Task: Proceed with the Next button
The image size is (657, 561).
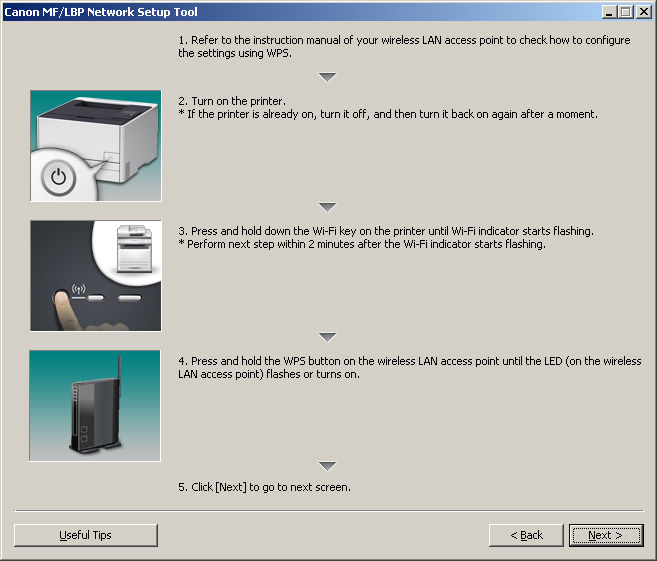Action: click(605, 535)
